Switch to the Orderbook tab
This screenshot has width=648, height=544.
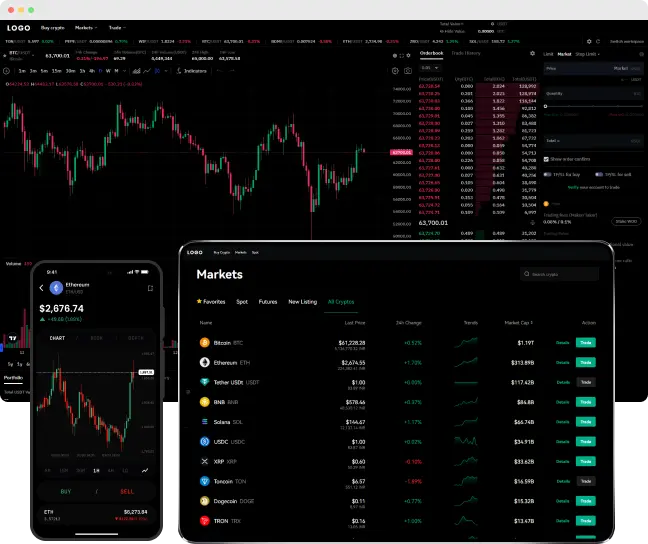coord(431,53)
